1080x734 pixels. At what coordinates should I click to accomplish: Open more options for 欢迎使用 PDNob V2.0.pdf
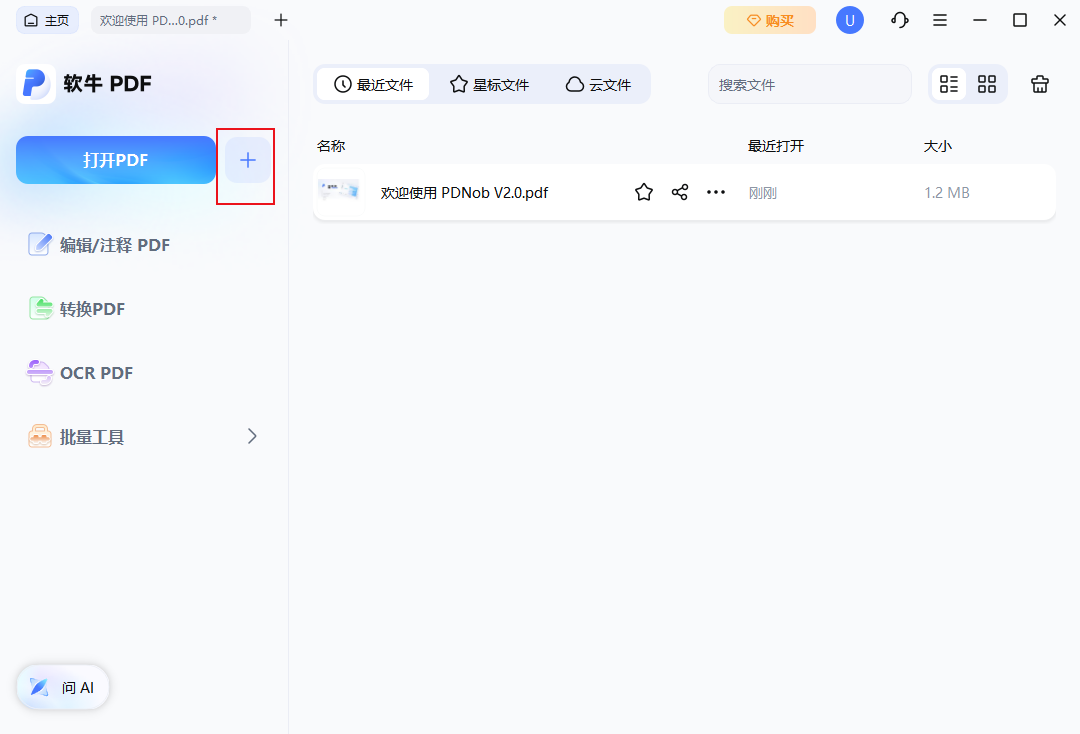point(716,192)
